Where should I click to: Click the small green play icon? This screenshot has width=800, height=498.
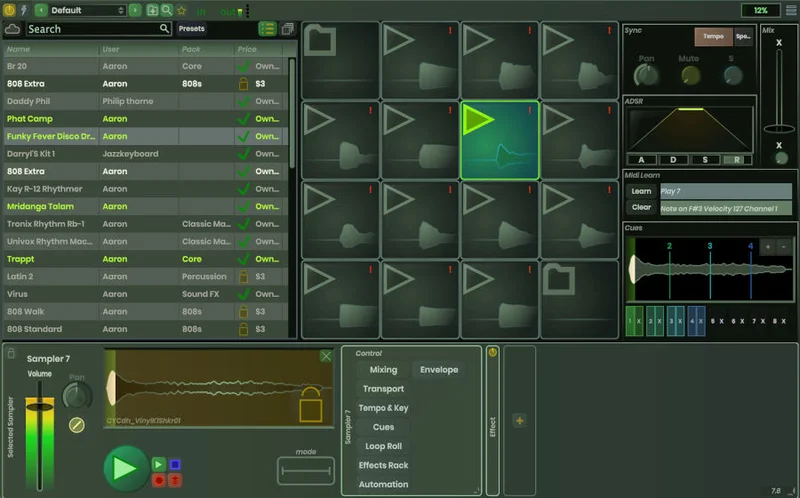click(159, 464)
